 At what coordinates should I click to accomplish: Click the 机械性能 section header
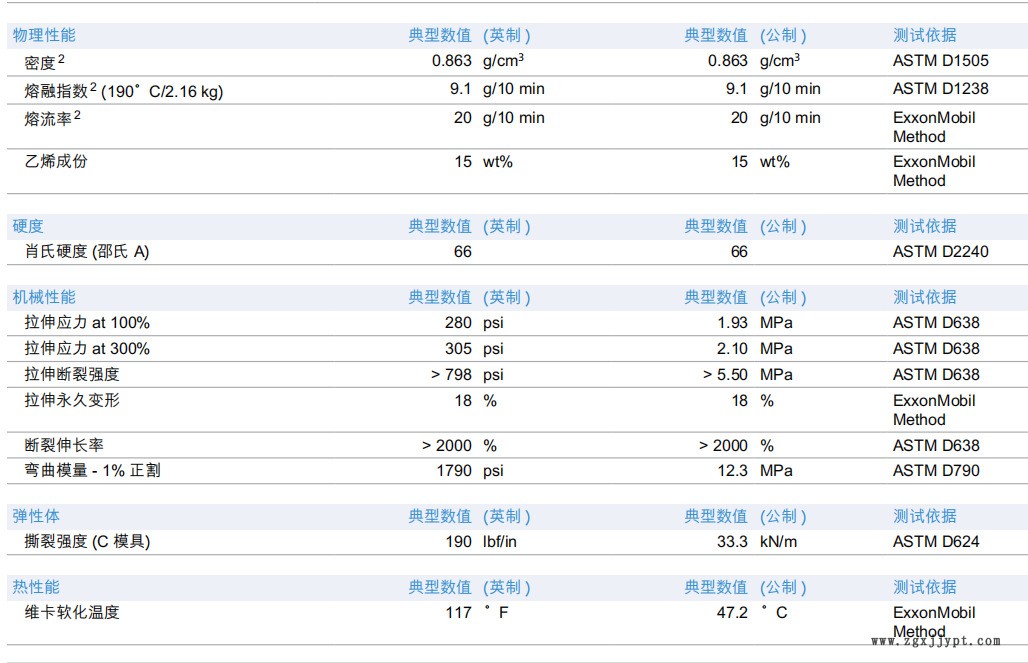pyautogui.click(x=44, y=297)
